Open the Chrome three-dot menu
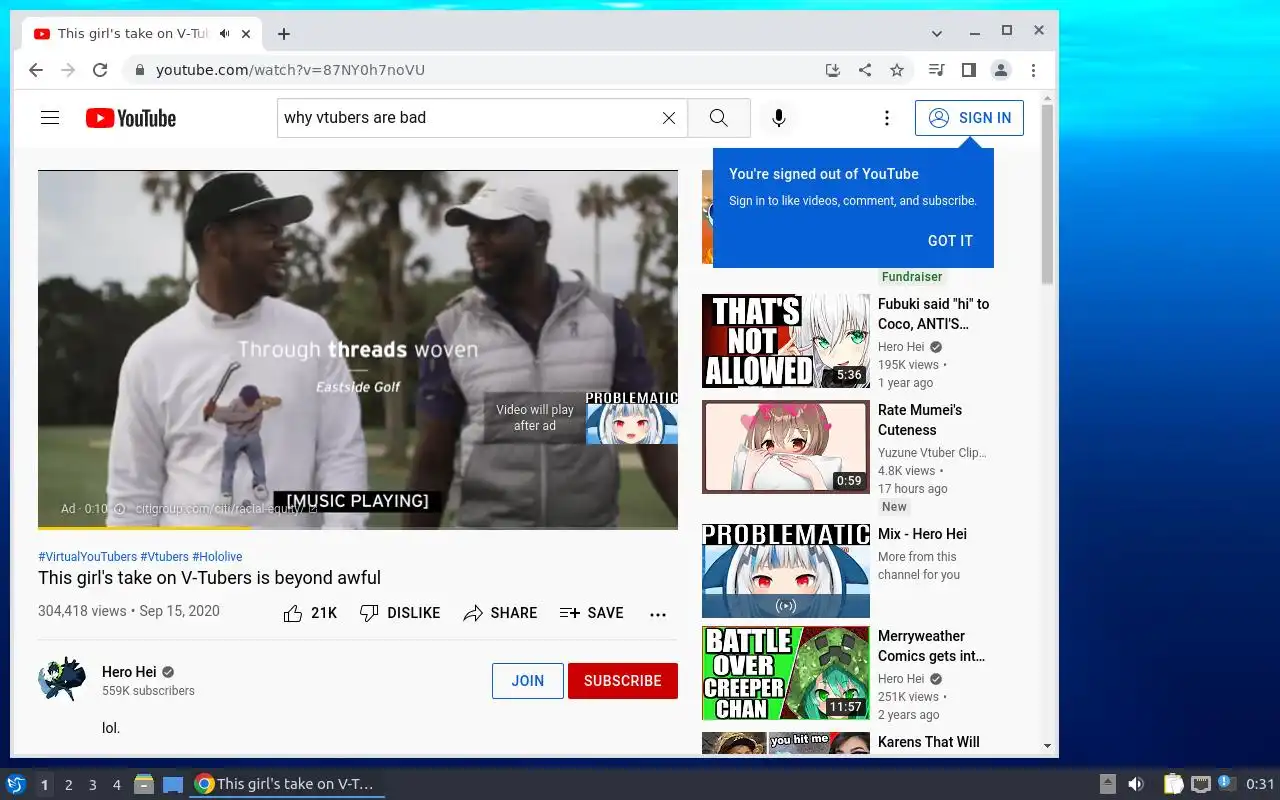Viewport: 1280px width, 800px height. click(x=1033, y=70)
